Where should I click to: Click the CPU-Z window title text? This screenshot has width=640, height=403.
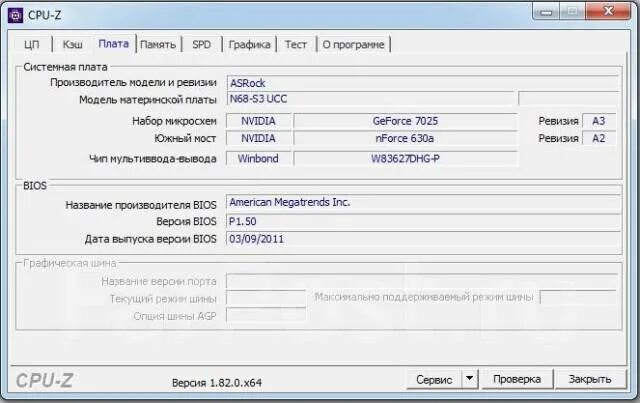[44, 16]
